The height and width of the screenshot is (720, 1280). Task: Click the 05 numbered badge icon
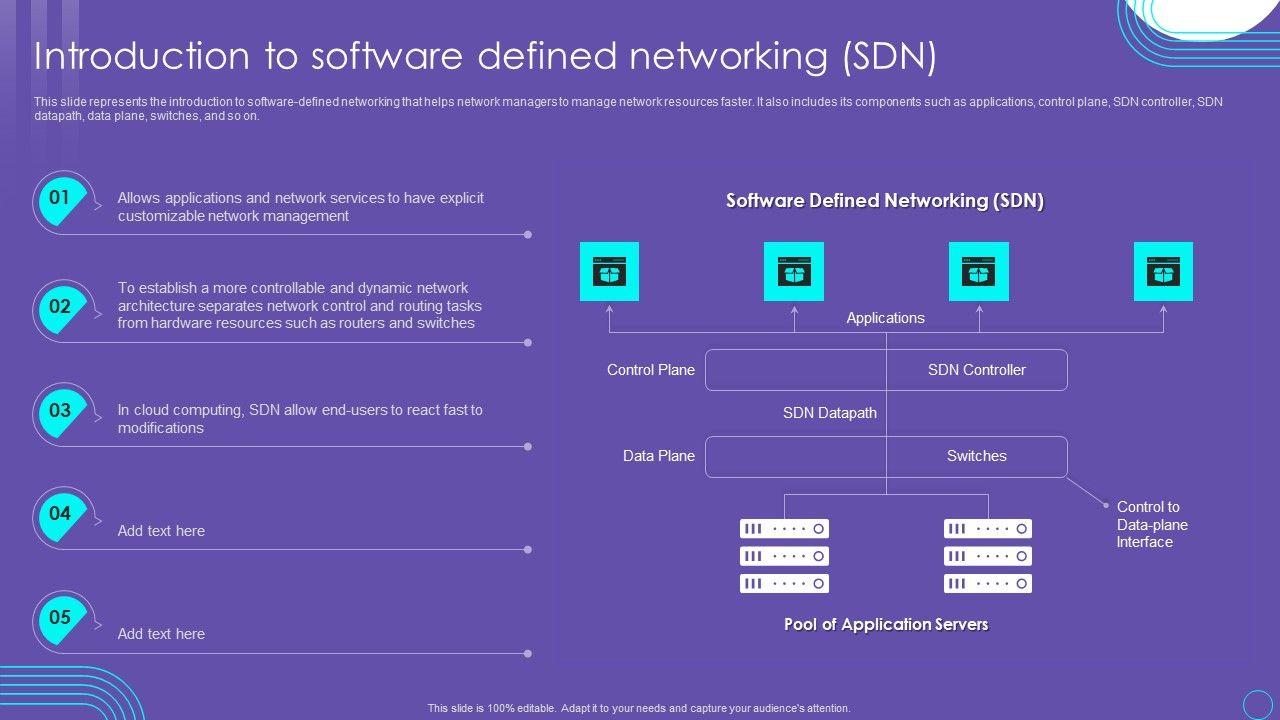[x=61, y=618]
